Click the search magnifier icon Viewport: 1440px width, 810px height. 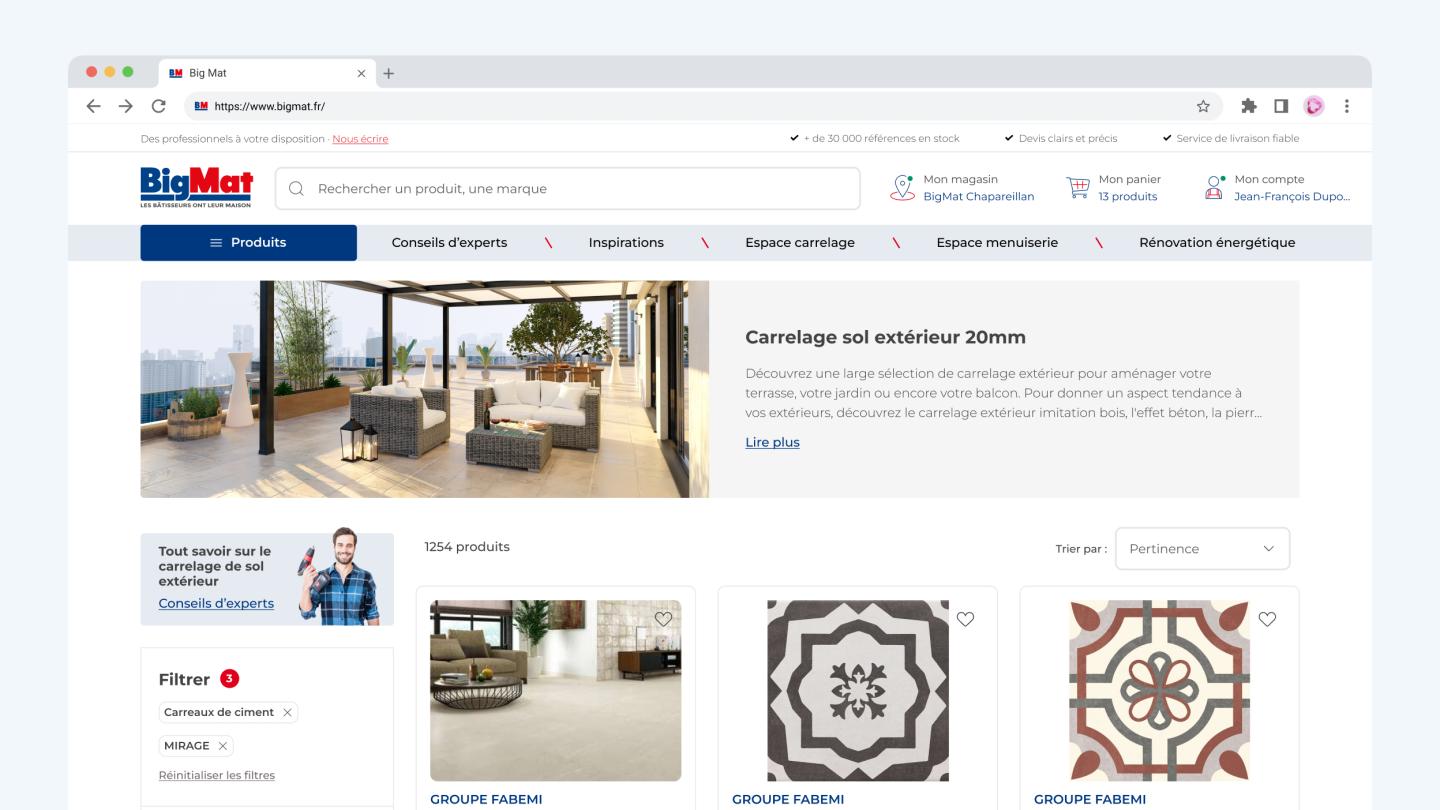296,188
